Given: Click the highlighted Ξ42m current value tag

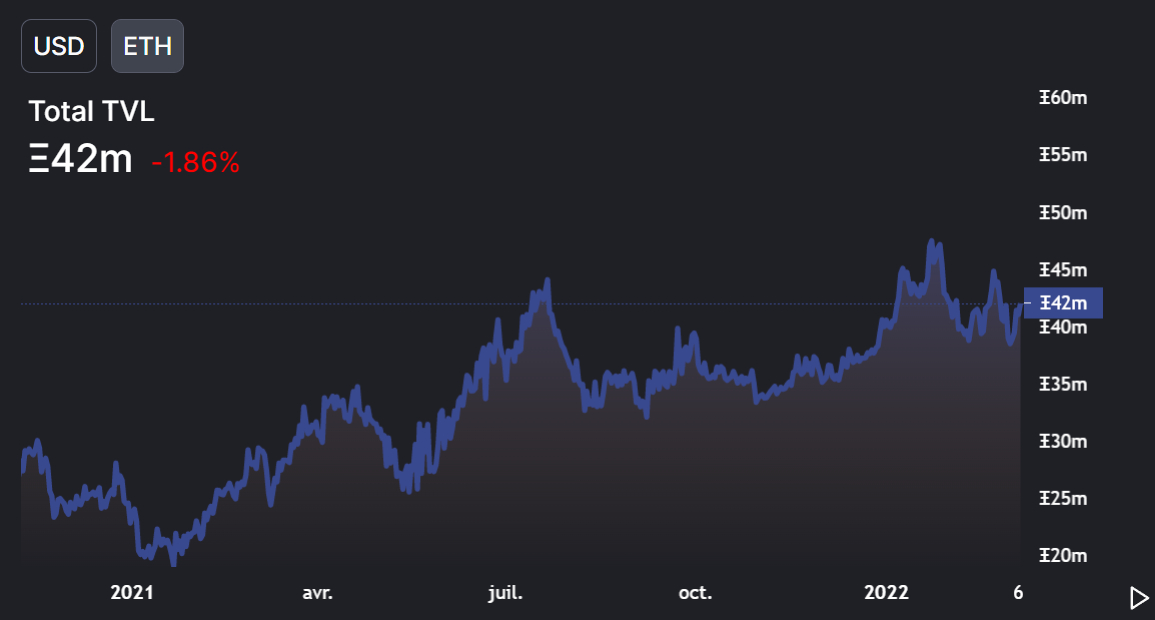Looking at the screenshot, I should coord(1063,303).
